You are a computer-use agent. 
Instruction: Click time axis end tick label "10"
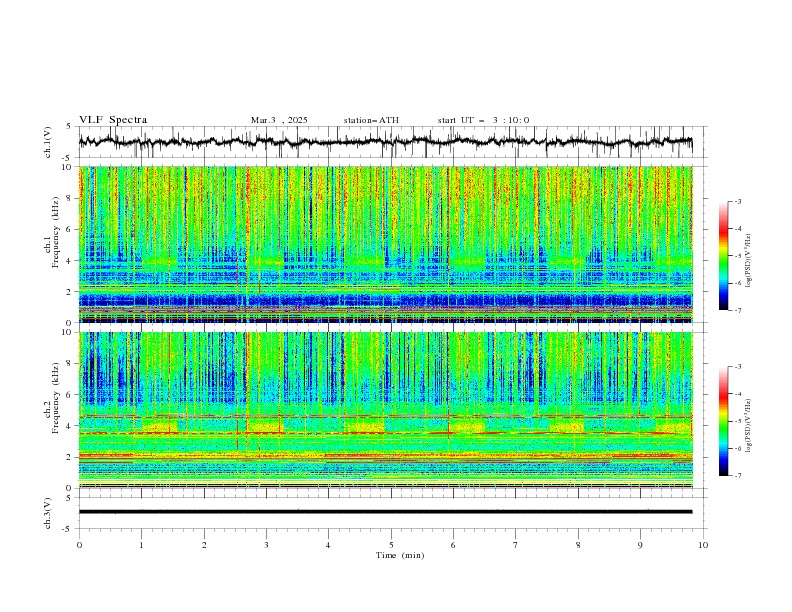pos(703,545)
